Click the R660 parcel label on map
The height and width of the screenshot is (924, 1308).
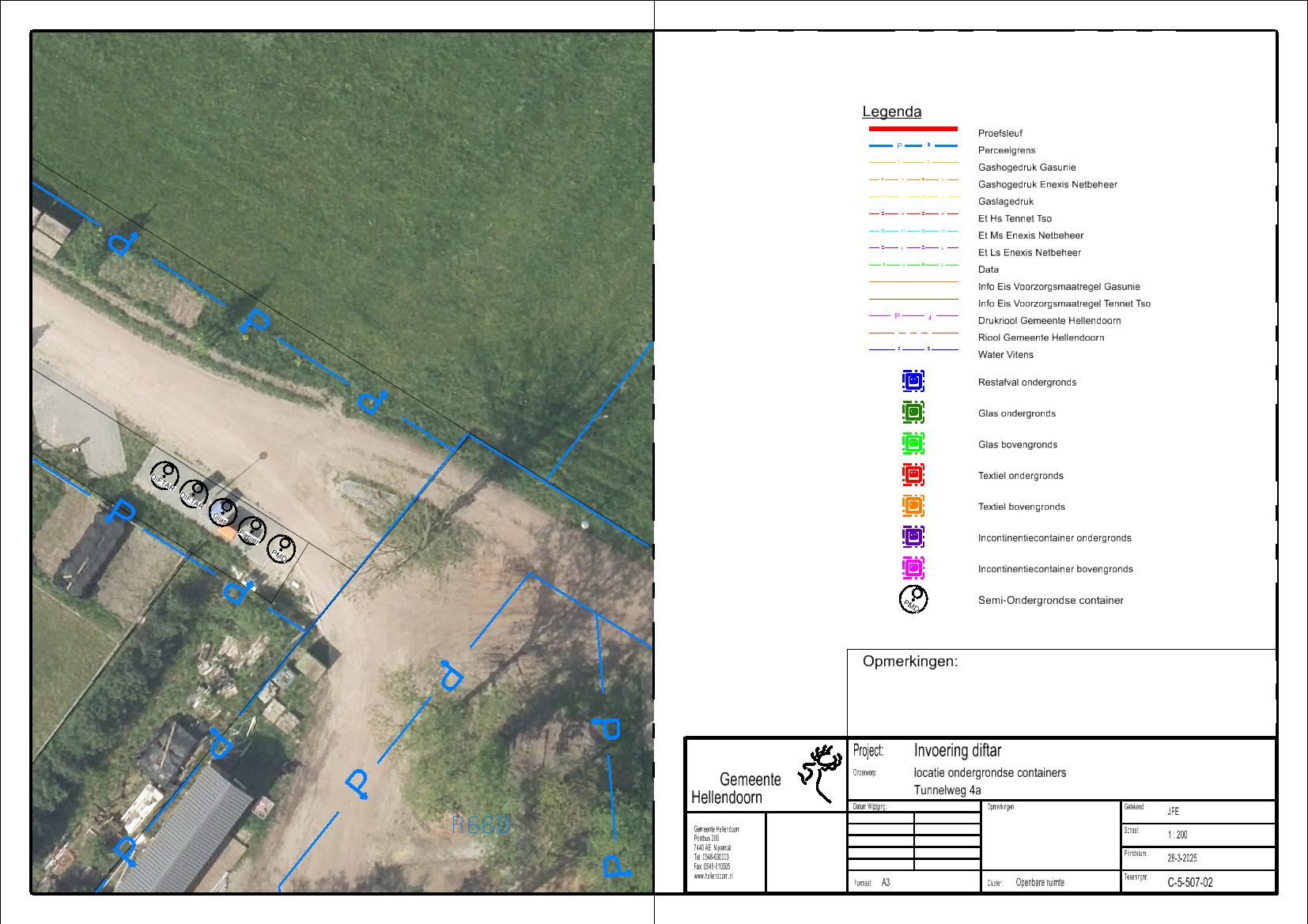click(481, 825)
